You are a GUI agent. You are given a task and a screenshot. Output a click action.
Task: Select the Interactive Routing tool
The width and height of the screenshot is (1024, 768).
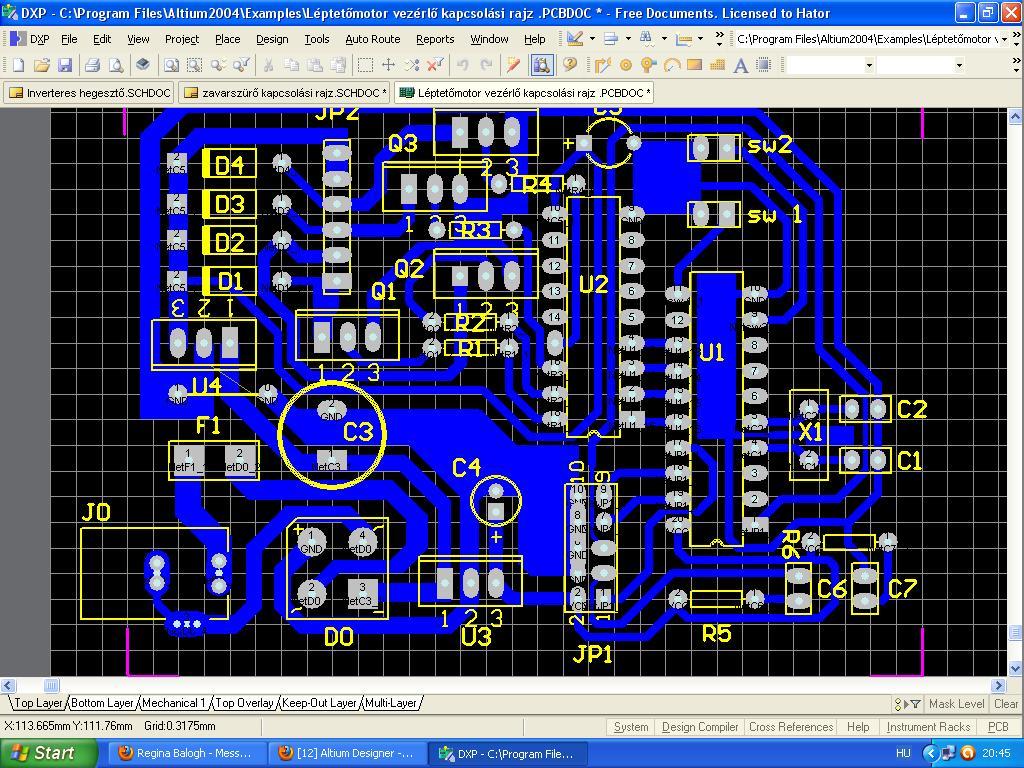[x=602, y=65]
